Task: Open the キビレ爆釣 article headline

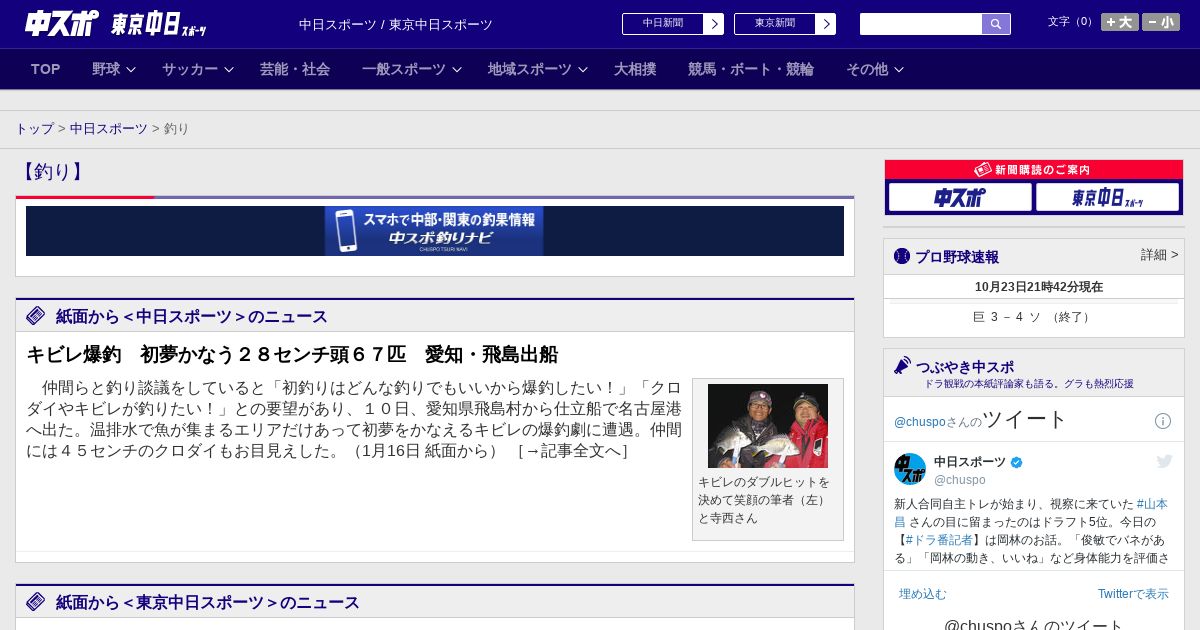Action: [292, 355]
